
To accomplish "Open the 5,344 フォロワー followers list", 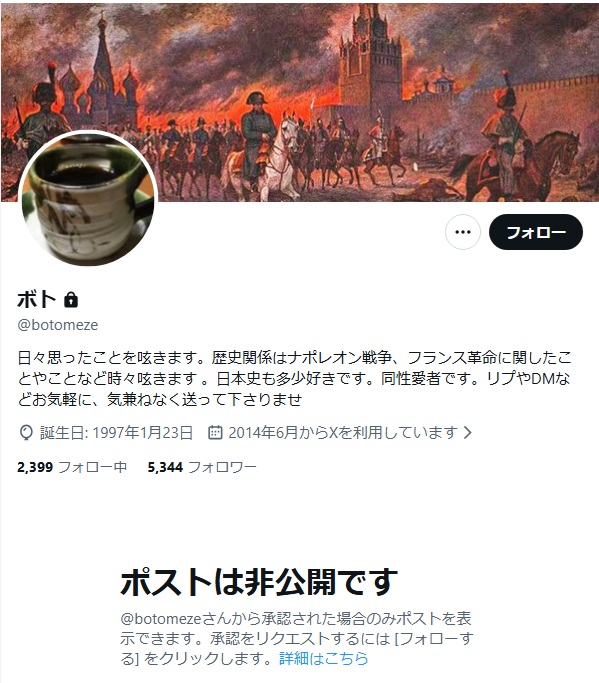I will coord(202,467).
